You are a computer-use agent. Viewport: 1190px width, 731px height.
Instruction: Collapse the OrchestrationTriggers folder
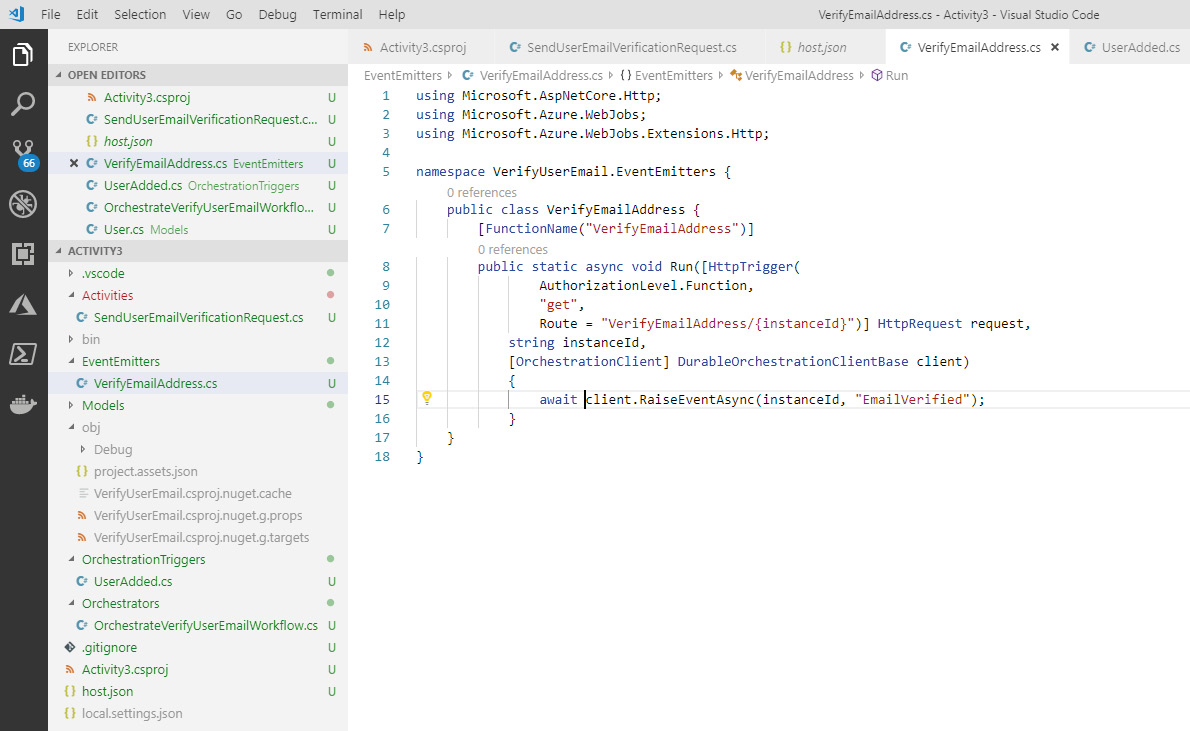coord(198,559)
